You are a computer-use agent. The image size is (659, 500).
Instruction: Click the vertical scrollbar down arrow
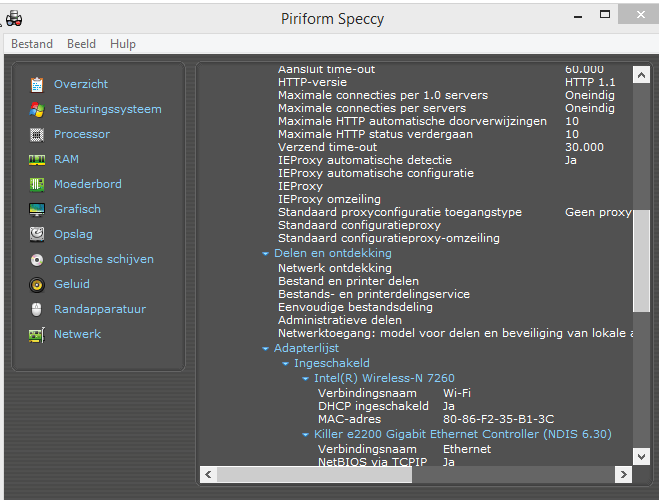(x=641, y=456)
